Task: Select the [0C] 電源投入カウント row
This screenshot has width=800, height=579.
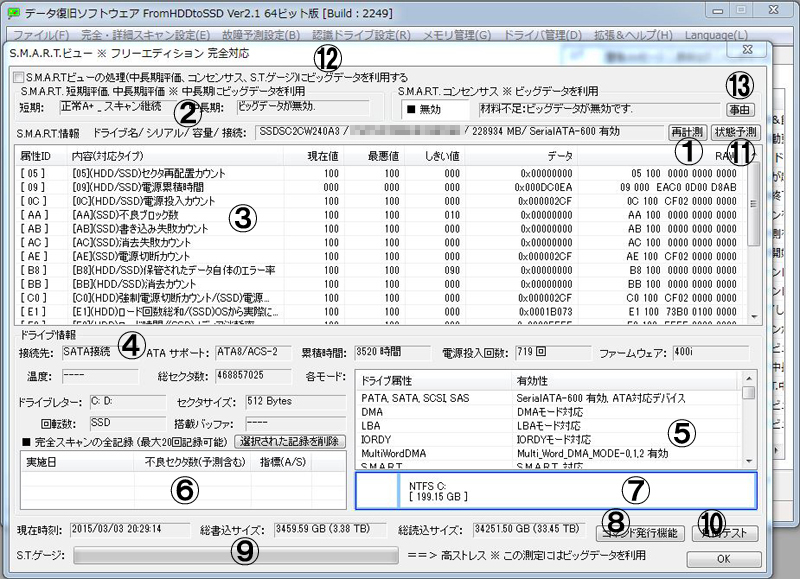Action: click(x=381, y=201)
